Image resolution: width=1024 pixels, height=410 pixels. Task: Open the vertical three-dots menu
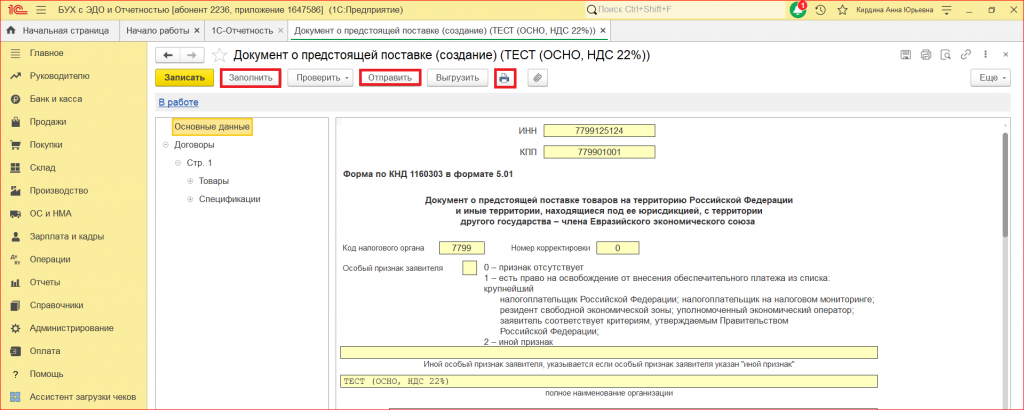point(985,55)
